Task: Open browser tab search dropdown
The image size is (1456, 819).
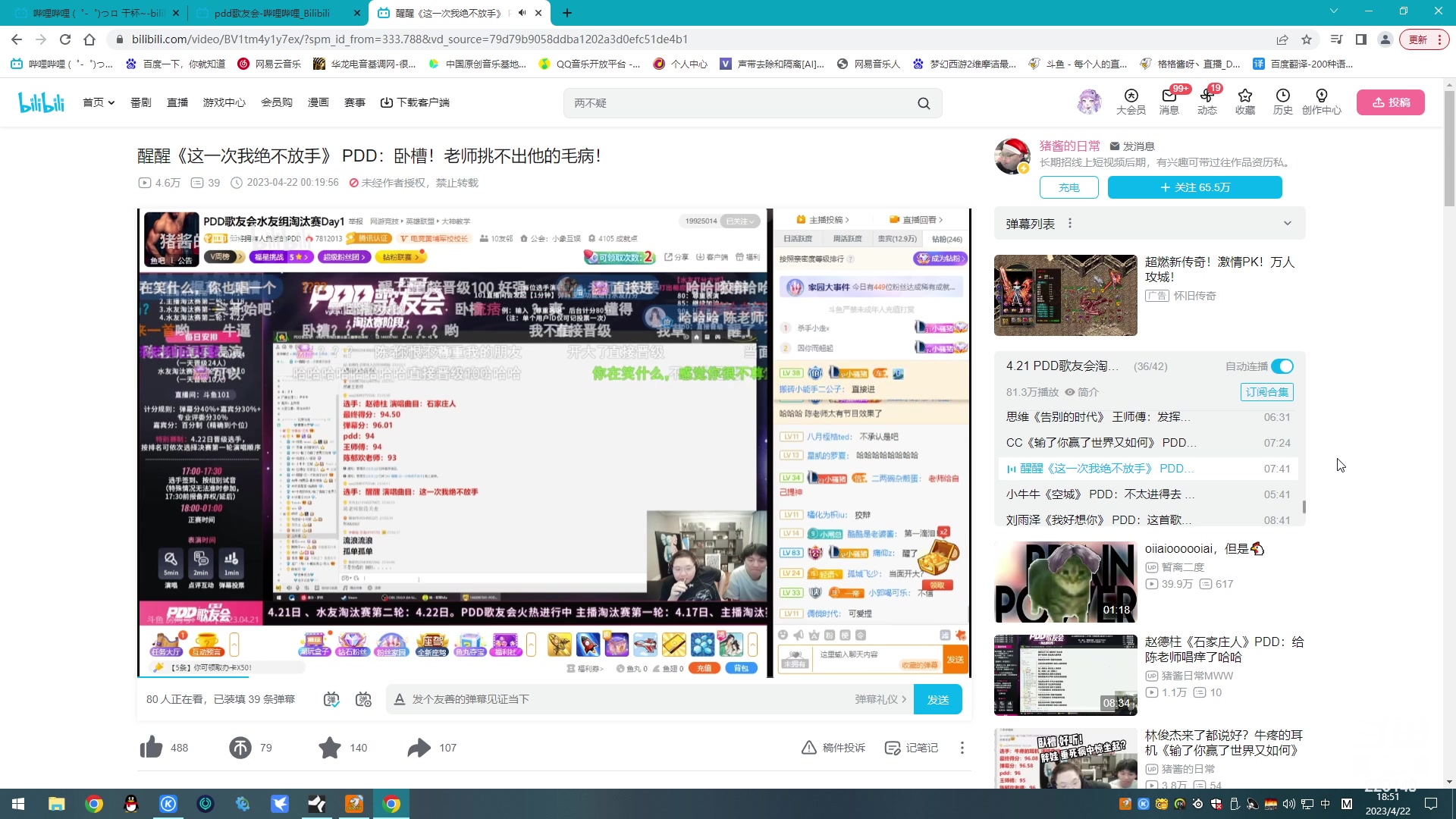Action: tap(1334, 11)
